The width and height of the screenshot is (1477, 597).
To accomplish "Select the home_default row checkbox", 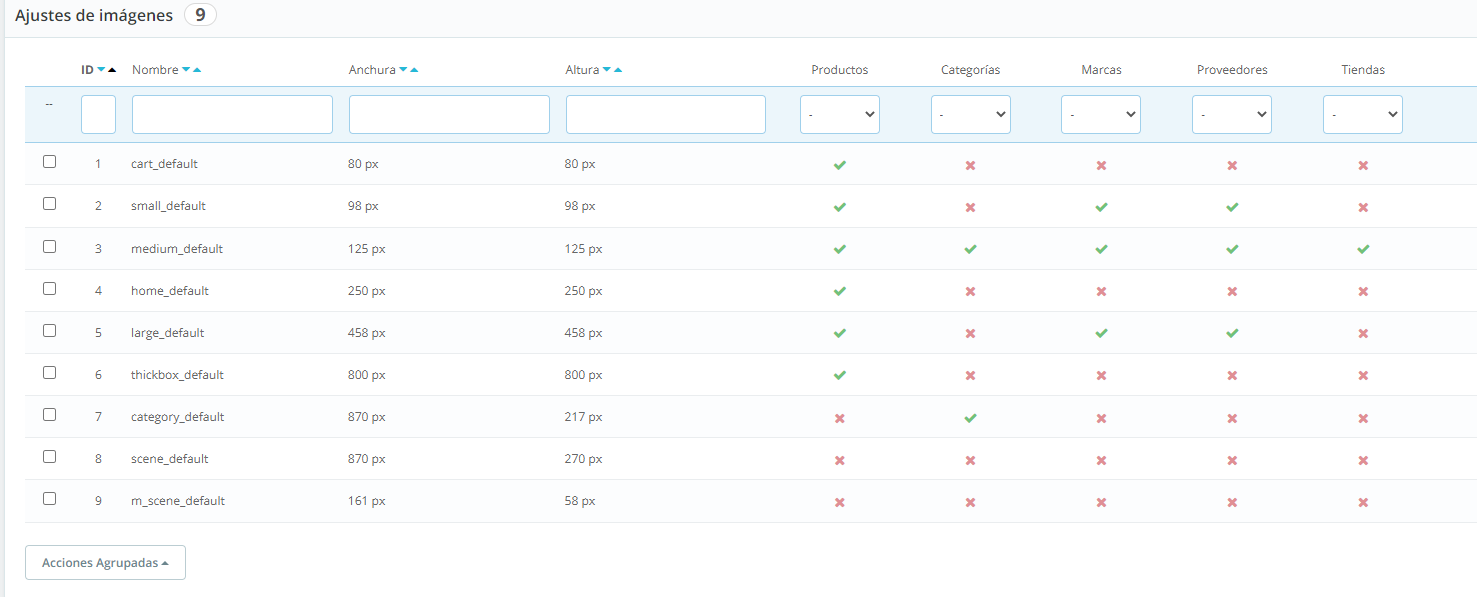I will pos(50,288).
